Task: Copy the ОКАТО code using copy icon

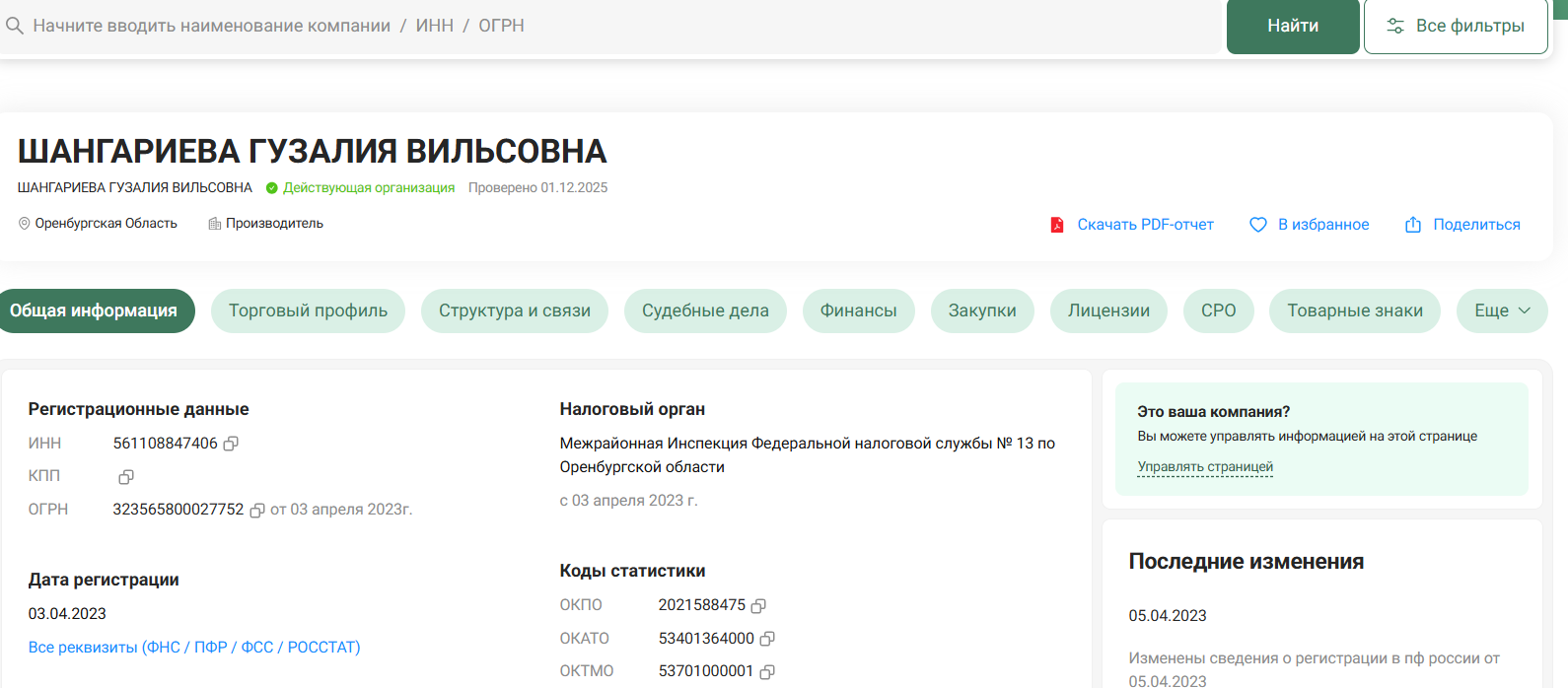Action: click(x=767, y=639)
